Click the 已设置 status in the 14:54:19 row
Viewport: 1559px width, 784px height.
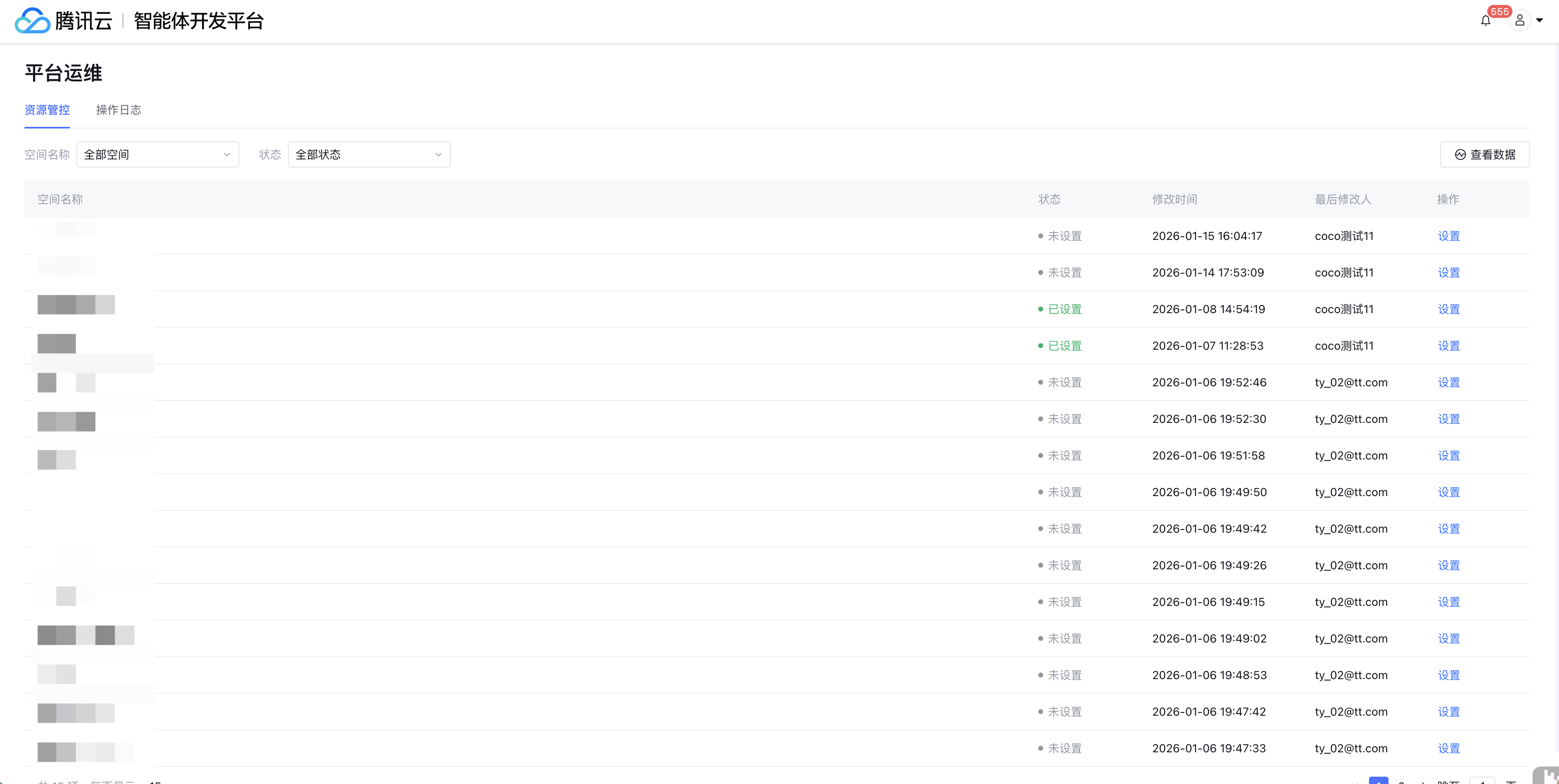tap(1064, 309)
